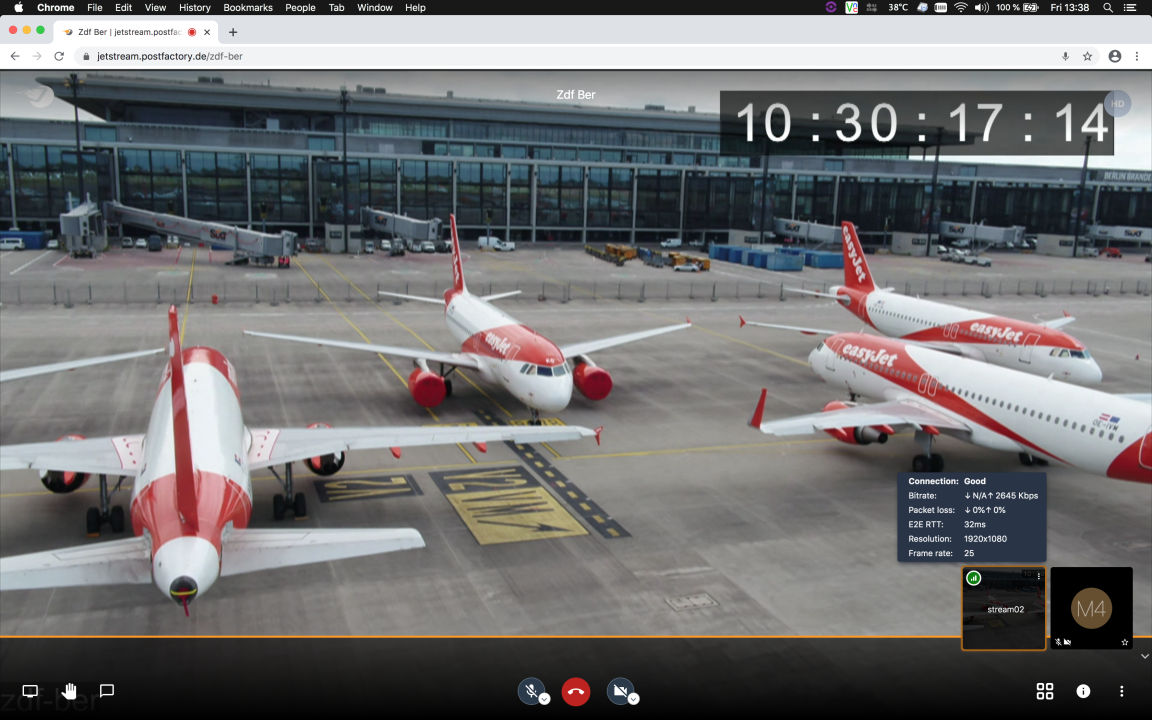Viewport: 1152px width, 720px height.
Task: Open Chrome's three-dot menu
Action: point(1137,56)
